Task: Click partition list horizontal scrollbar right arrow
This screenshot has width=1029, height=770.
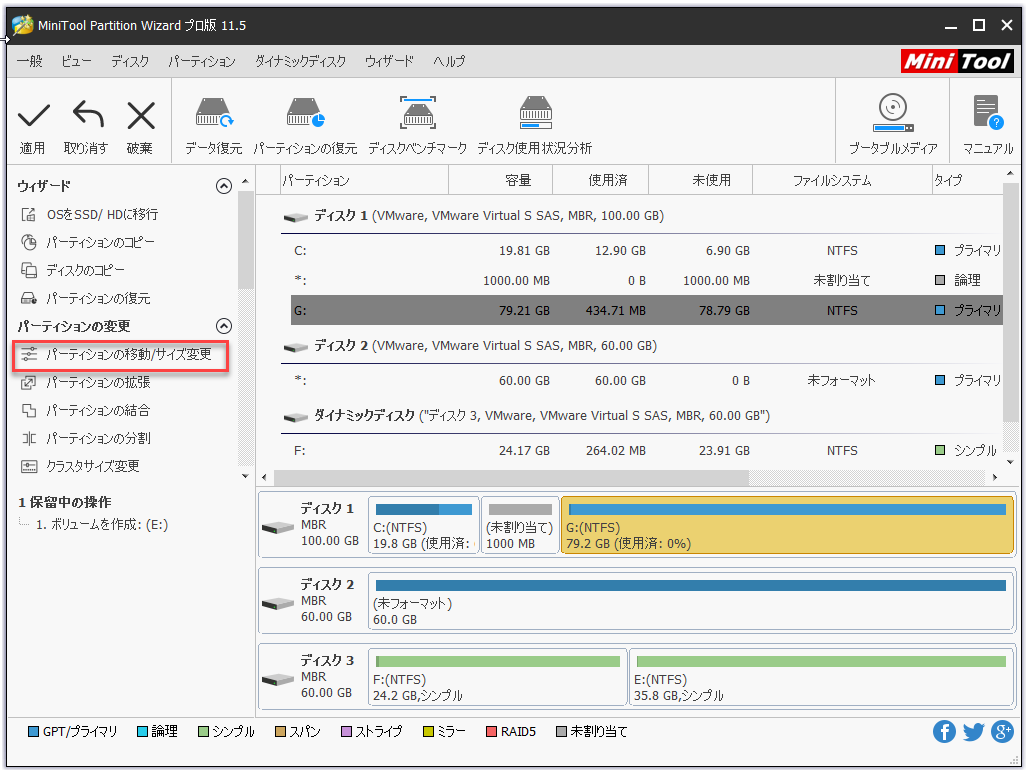Action: pos(995,478)
